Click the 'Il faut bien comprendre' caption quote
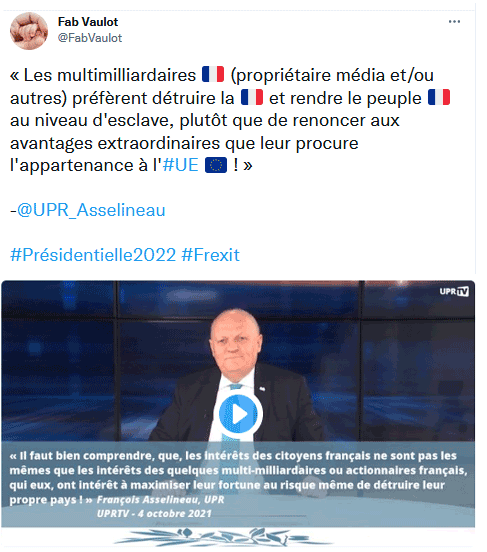Viewport: 487px width, 552px height. (x=238, y=477)
